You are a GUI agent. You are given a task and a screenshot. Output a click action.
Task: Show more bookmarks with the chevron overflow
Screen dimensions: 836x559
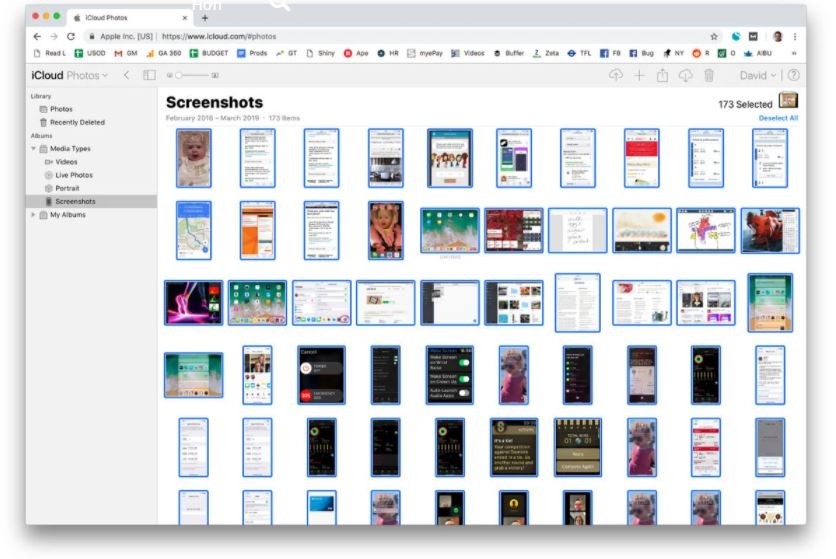point(794,53)
